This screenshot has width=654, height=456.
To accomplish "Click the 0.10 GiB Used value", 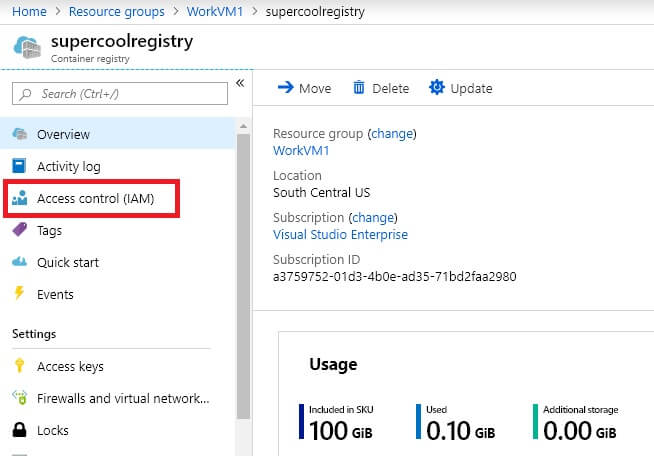I will (460, 431).
